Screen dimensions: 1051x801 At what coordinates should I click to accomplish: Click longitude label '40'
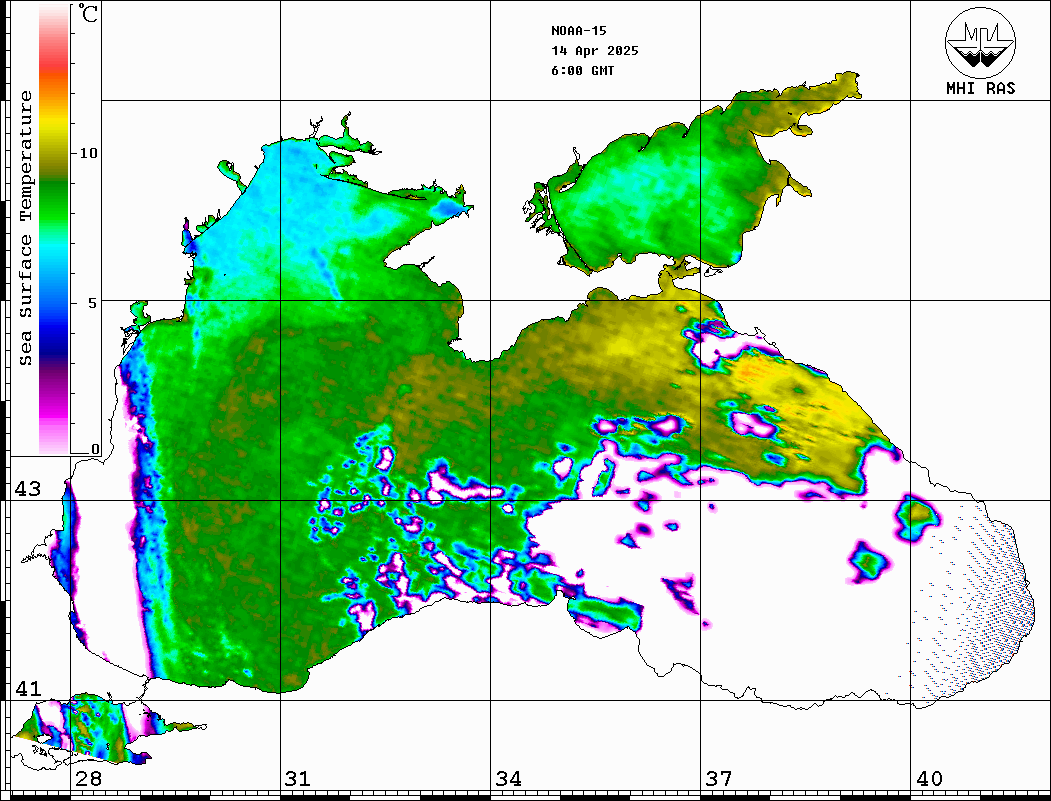click(929, 779)
